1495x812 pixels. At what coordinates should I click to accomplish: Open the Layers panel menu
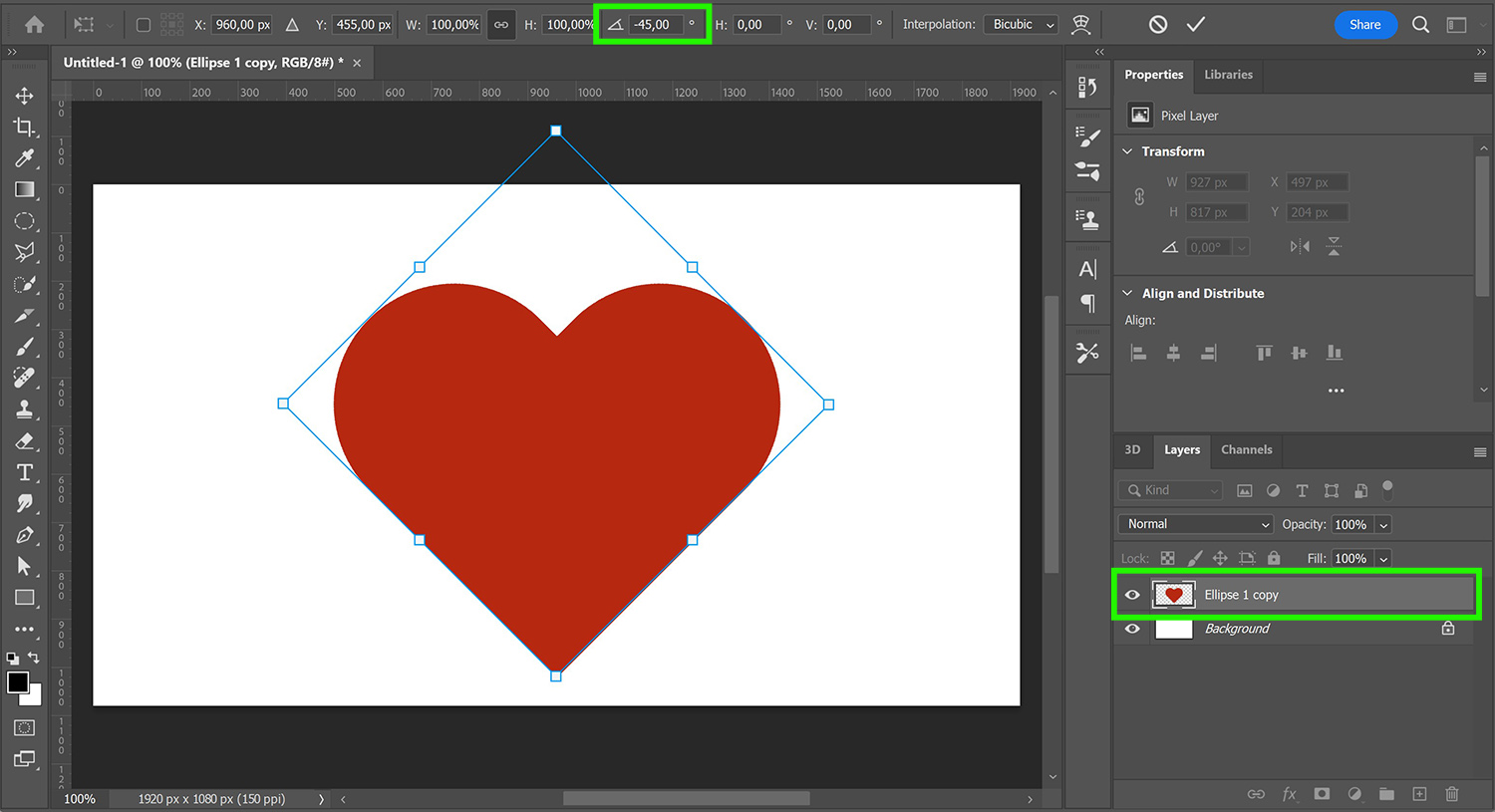pyautogui.click(x=1480, y=452)
